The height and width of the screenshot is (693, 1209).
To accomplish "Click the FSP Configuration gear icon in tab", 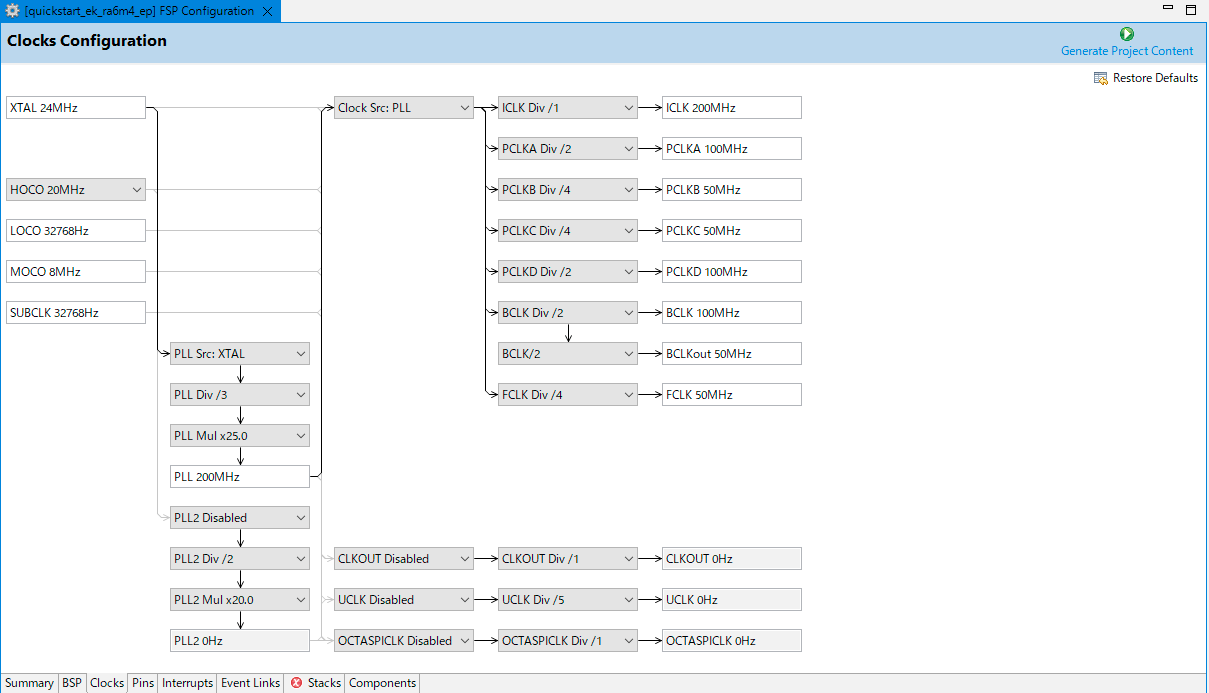I will (12, 11).
